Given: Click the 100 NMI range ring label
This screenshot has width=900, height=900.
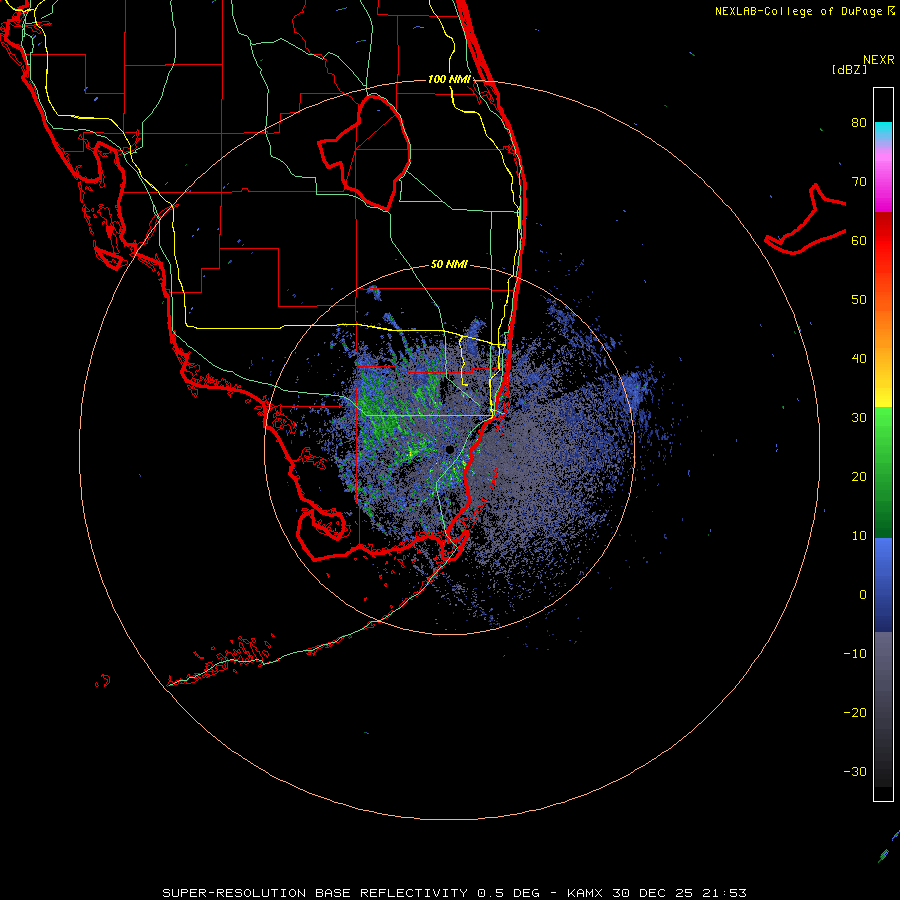Looking at the screenshot, I should pyautogui.click(x=449, y=79).
